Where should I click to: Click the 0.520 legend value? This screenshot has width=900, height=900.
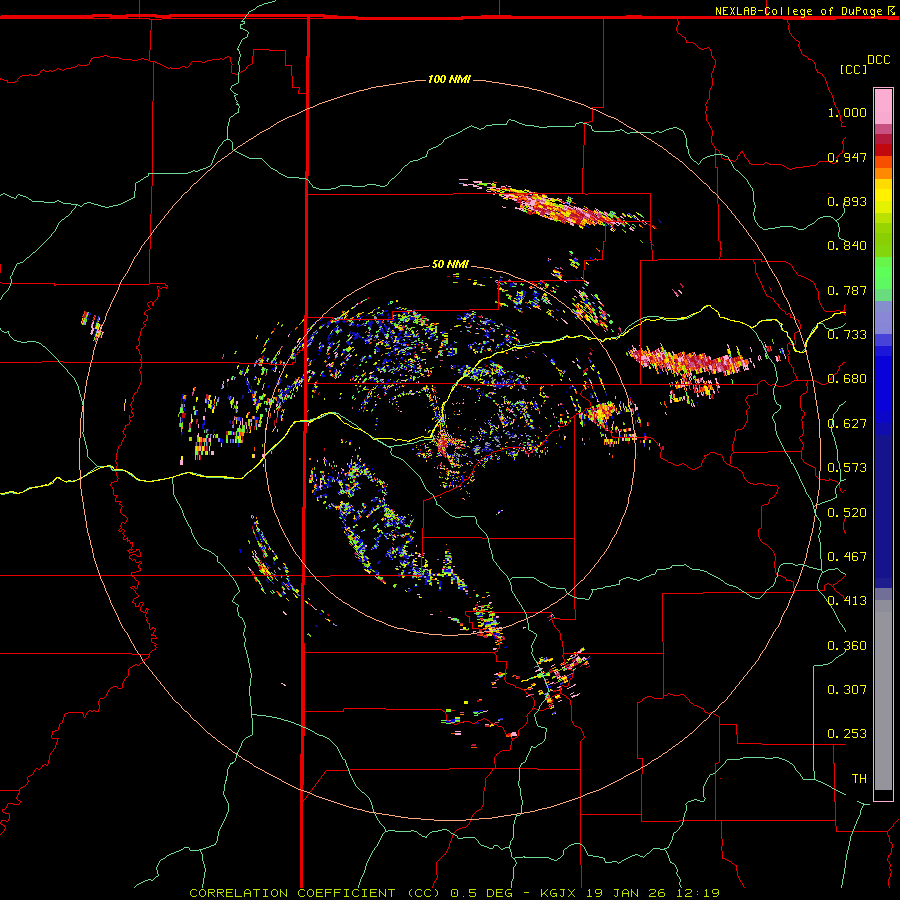click(847, 513)
